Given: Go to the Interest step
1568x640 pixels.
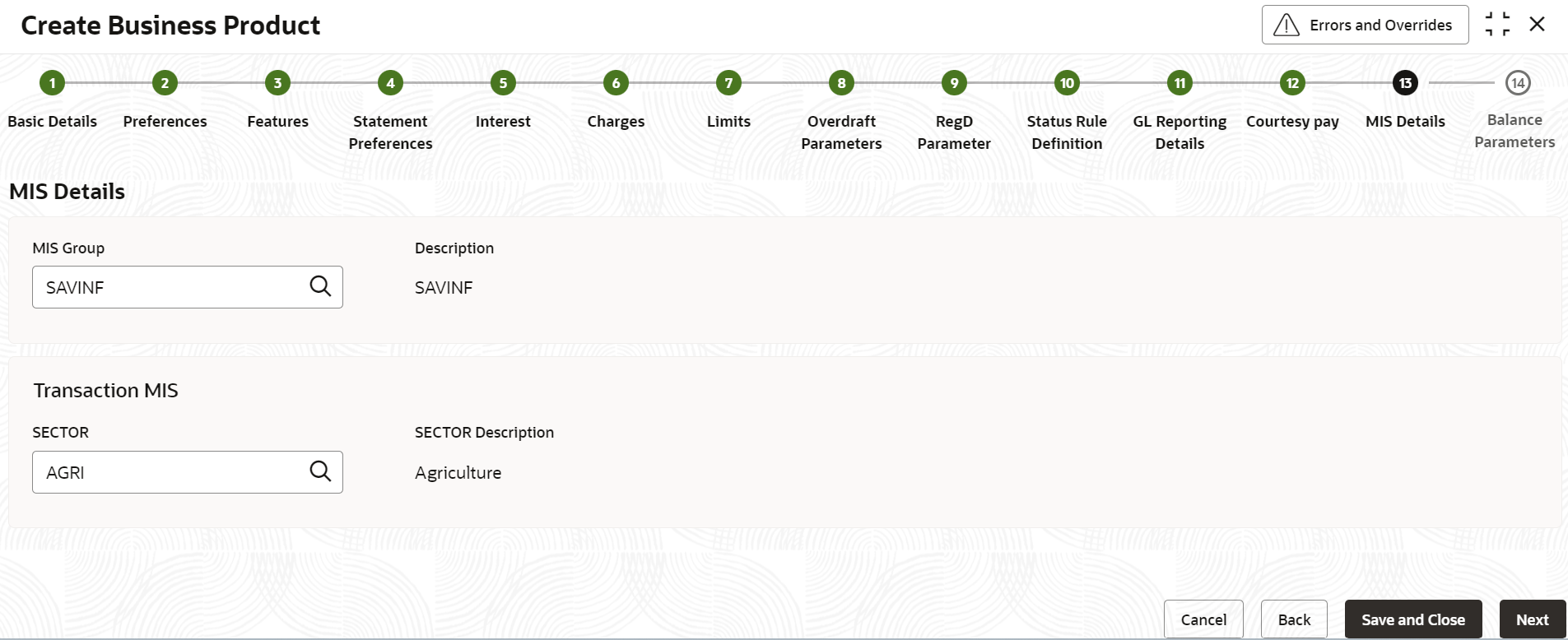Looking at the screenshot, I should [503, 121].
